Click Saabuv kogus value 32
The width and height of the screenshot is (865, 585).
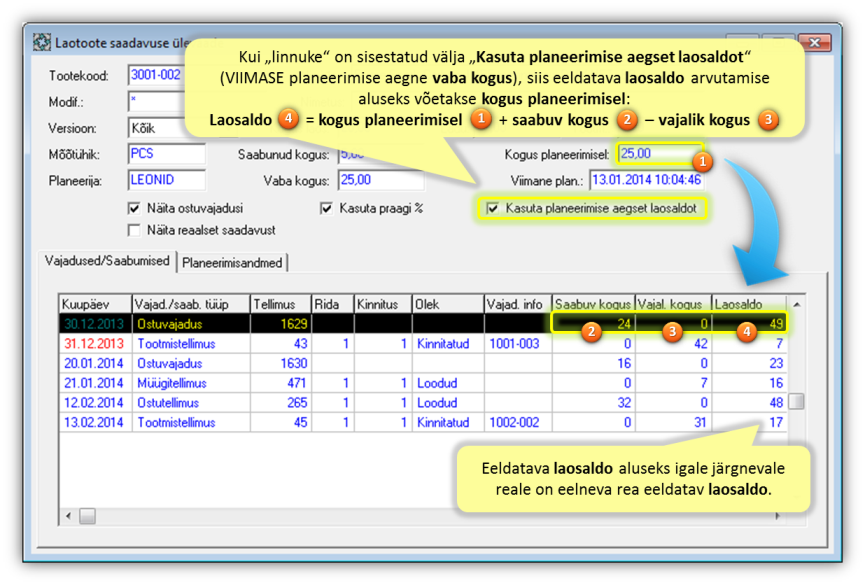624,403
